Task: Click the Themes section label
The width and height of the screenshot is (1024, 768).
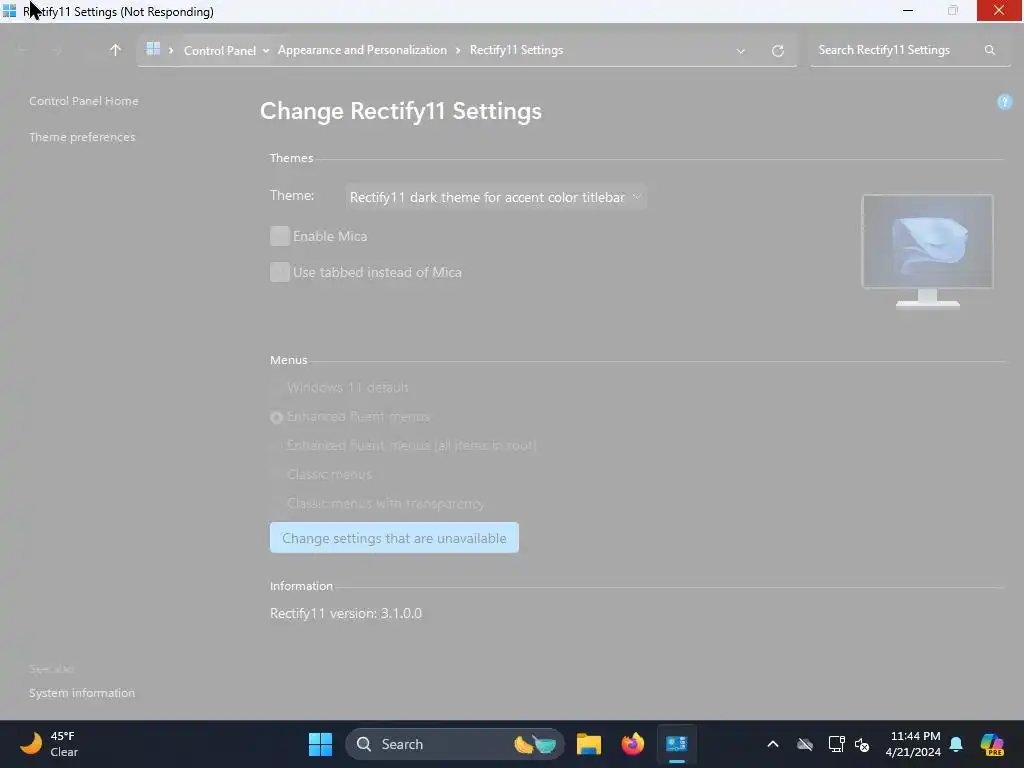Action: pyautogui.click(x=292, y=158)
